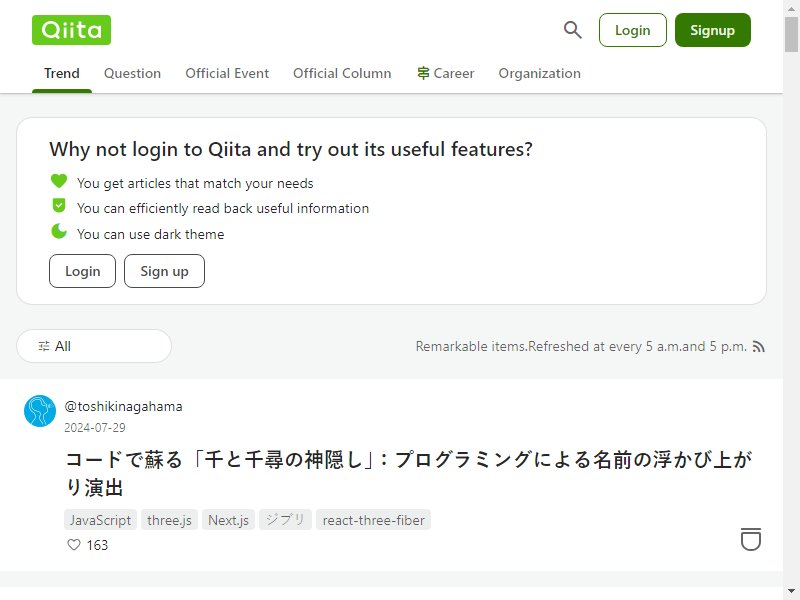
Task: Click 'You get articles that match your needs'
Action: coord(195,183)
